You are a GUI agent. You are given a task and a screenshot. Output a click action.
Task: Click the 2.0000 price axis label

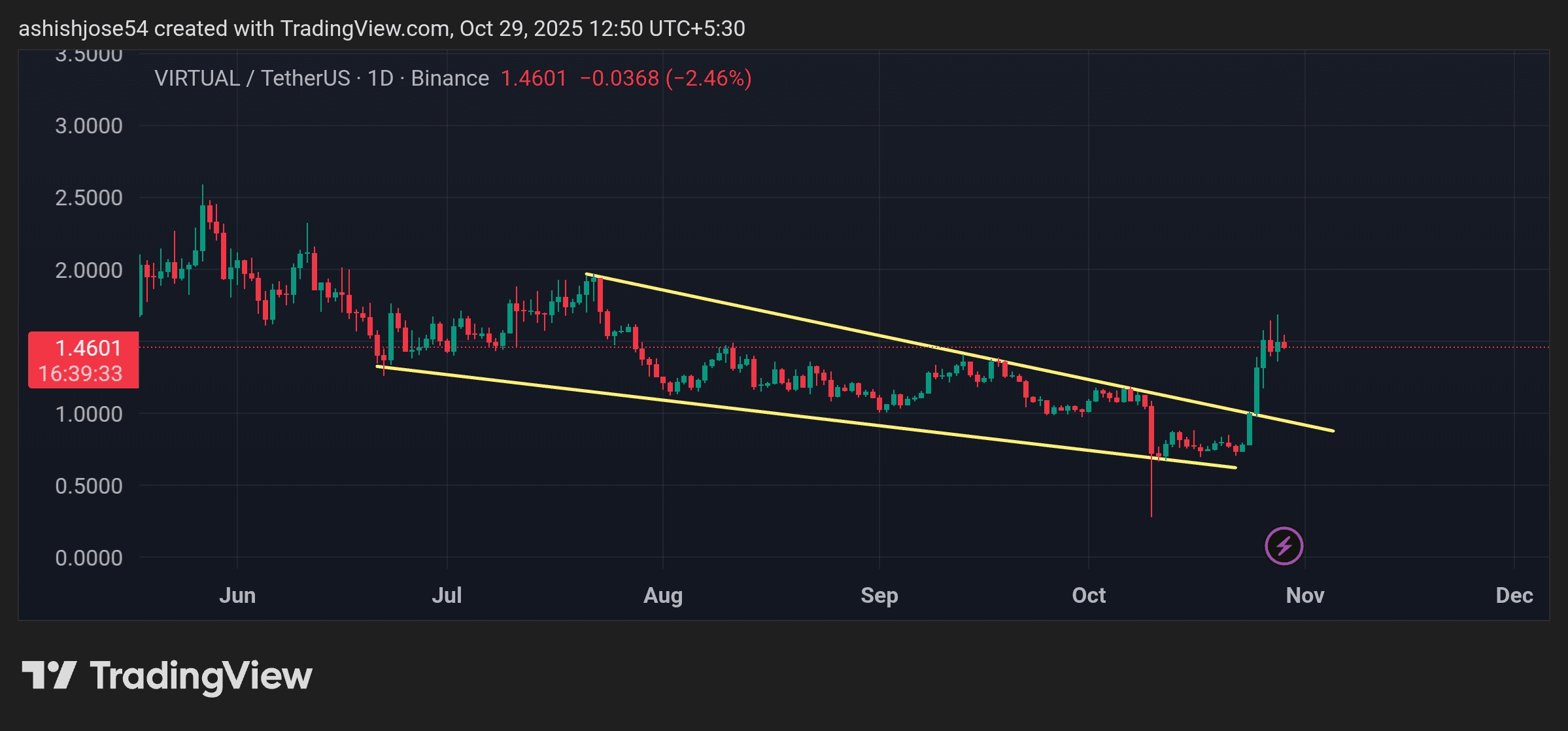[x=88, y=270]
